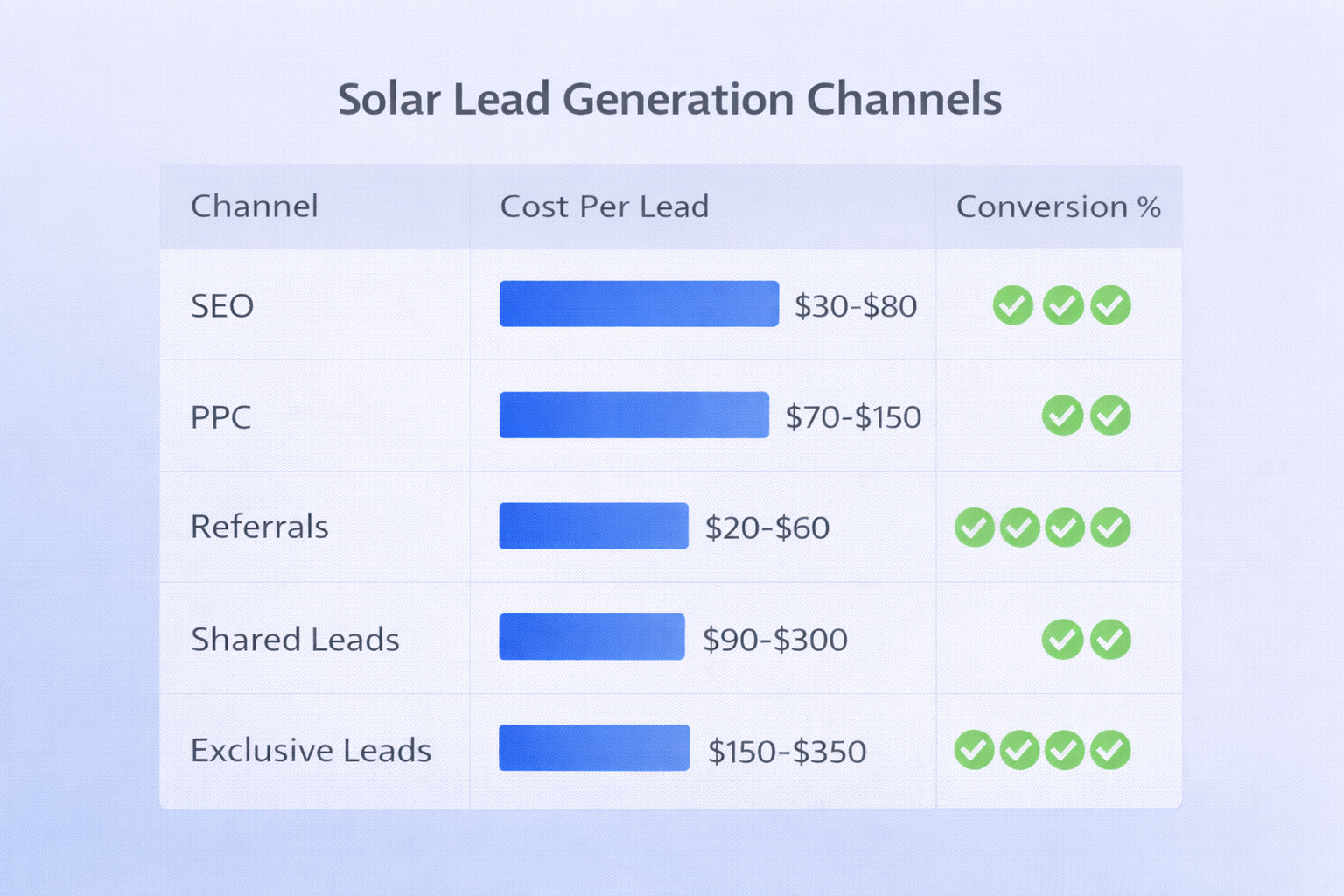Screen dimensions: 1344x896
Task: Click the first checkmark in Exclusive Leads row
Action: 974,750
